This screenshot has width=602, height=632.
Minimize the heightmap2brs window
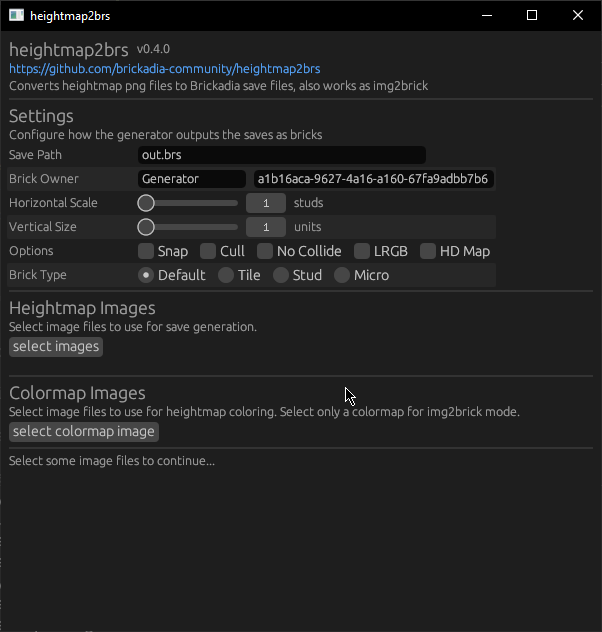tap(487, 15)
